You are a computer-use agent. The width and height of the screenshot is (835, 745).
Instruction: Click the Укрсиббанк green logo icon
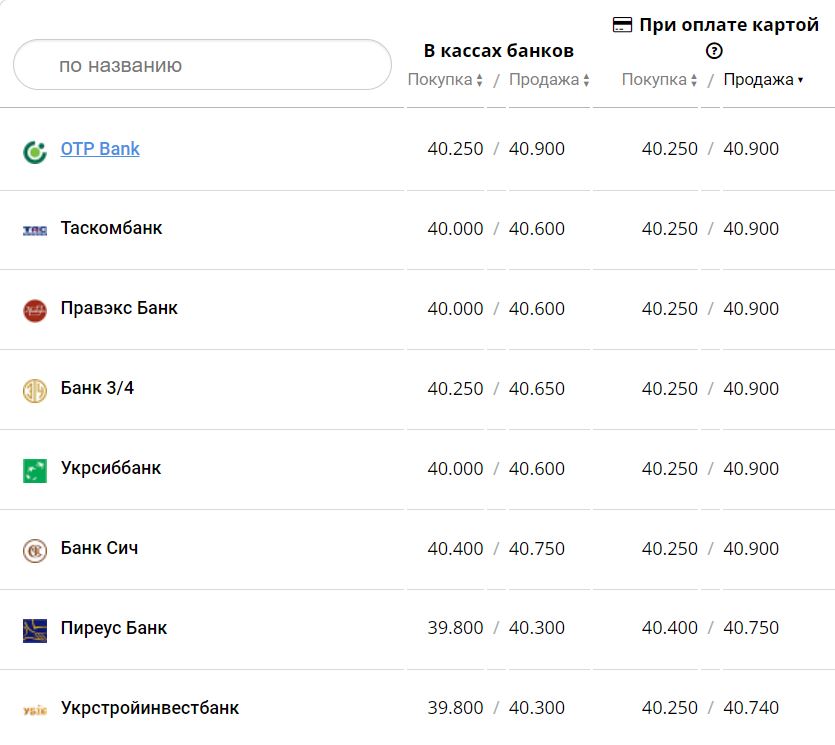click(35, 470)
